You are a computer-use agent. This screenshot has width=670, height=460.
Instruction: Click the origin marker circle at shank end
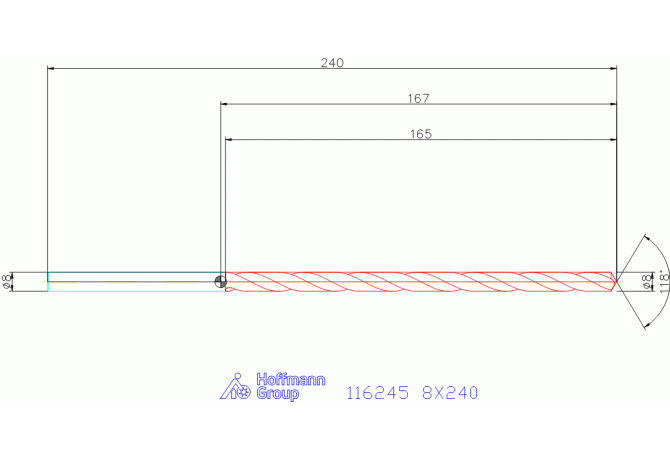219,281
